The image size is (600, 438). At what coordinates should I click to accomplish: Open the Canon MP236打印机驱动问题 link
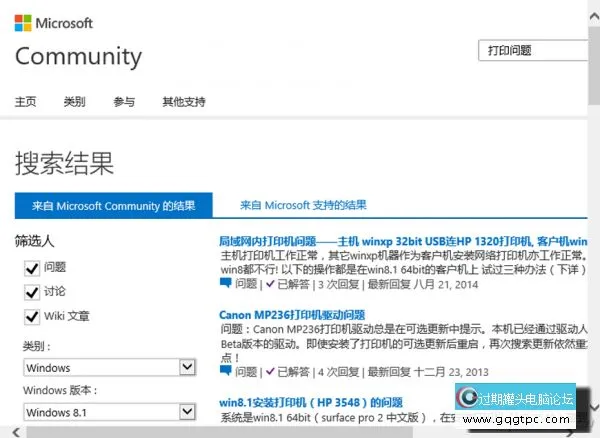292,315
